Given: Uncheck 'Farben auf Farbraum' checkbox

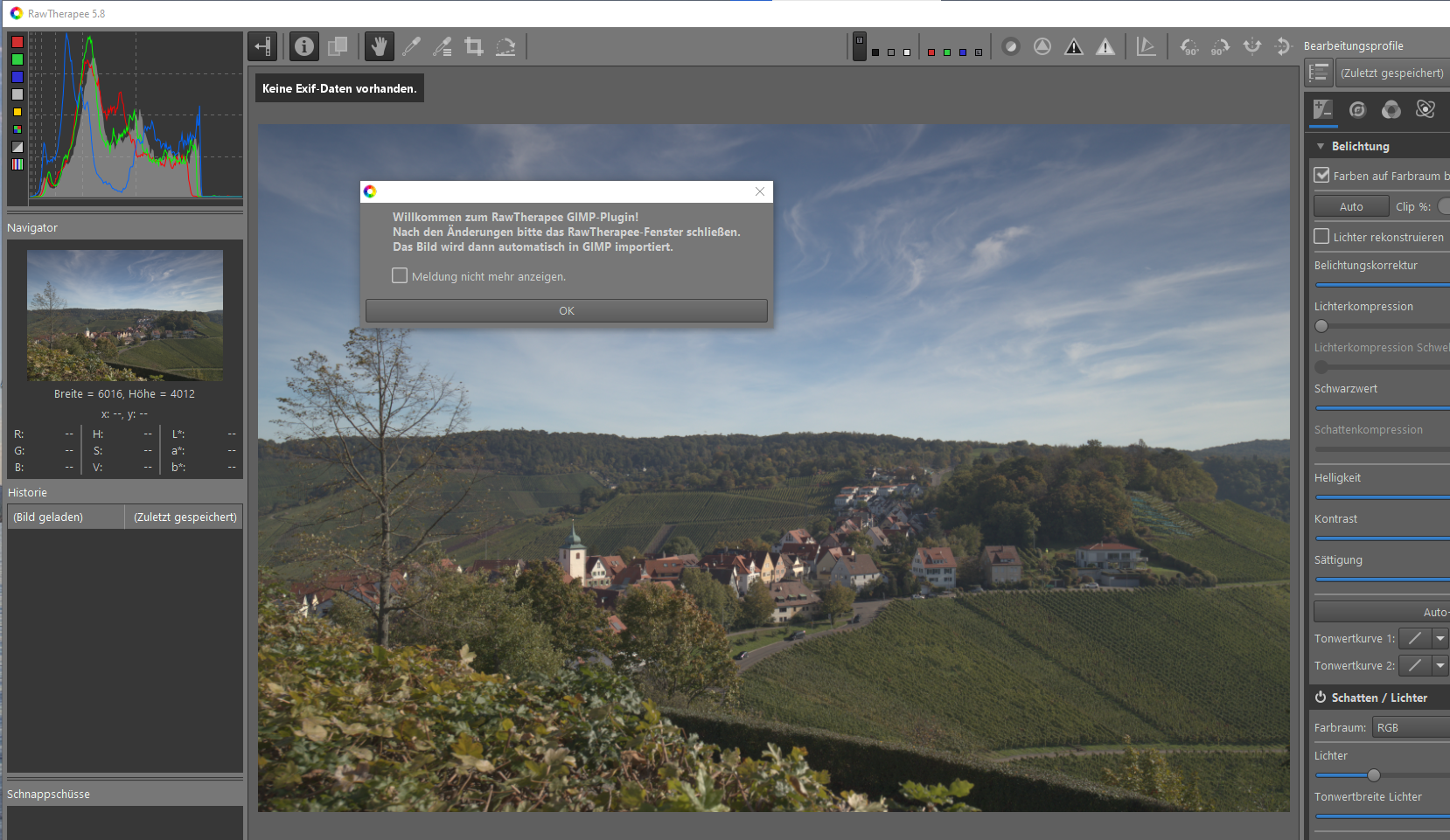Looking at the screenshot, I should coord(1321,175).
